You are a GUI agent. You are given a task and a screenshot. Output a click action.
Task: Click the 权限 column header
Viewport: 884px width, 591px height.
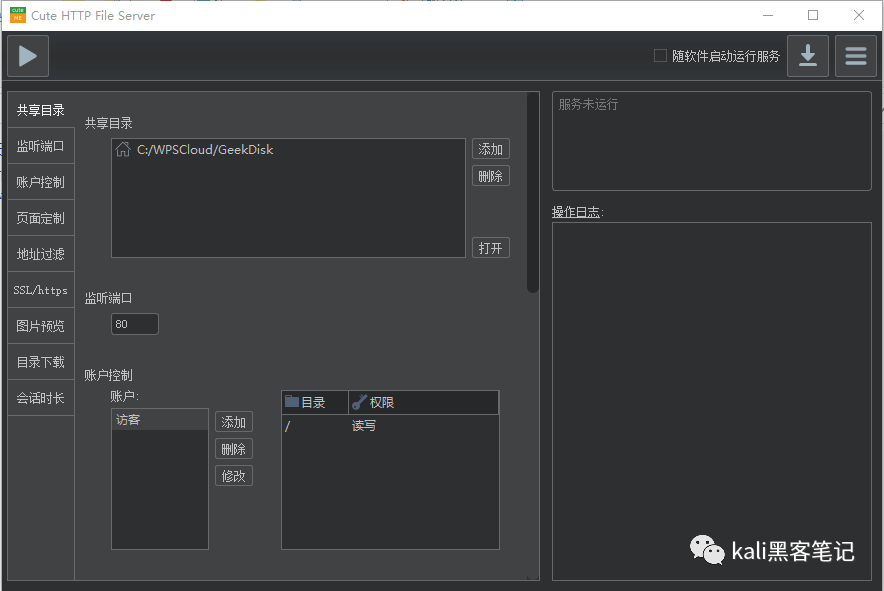[x=423, y=402]
